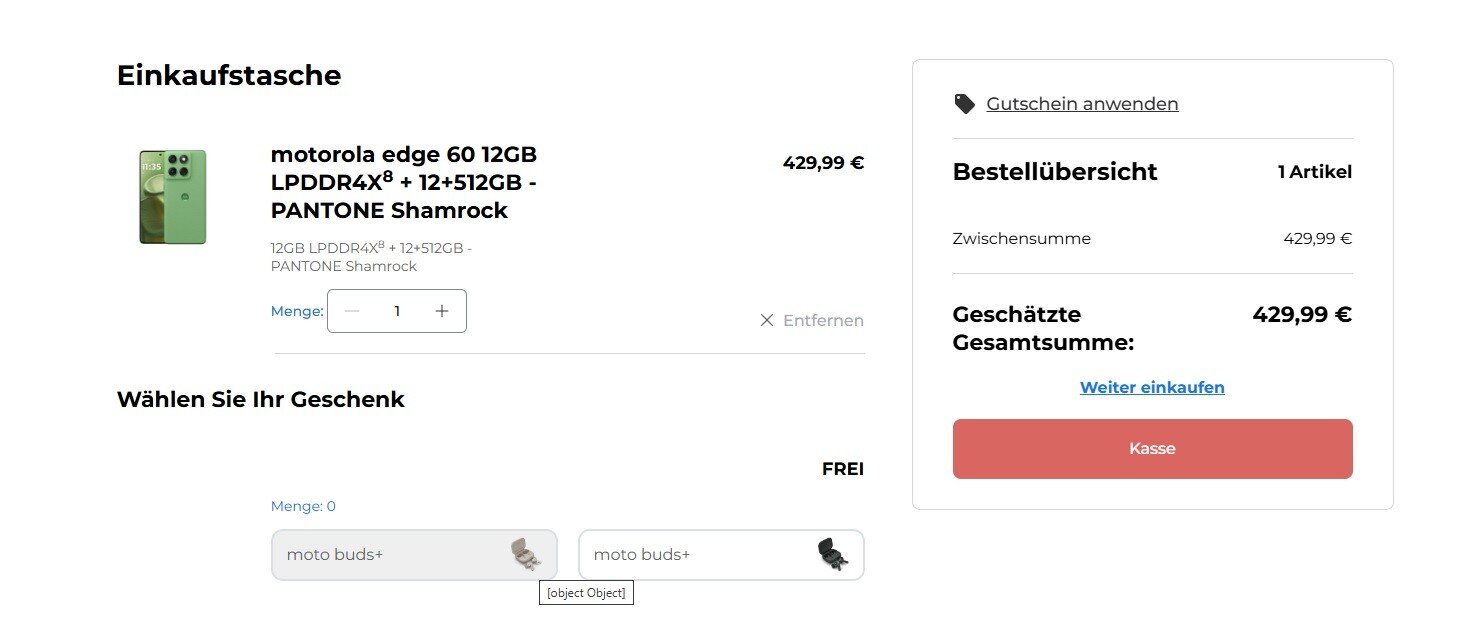Click the "1 Artikel" item count
Viewport: 1475px width, 634px height.
coord(1314,172)
